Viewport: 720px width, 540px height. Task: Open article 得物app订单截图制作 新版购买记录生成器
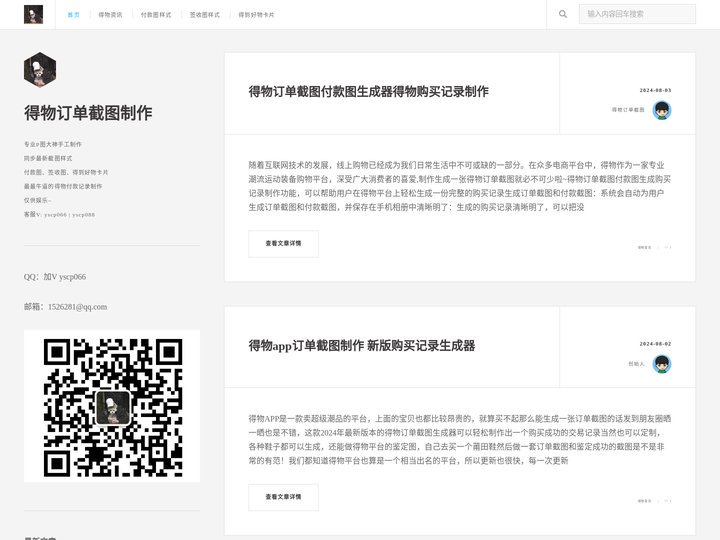point(362,345)
